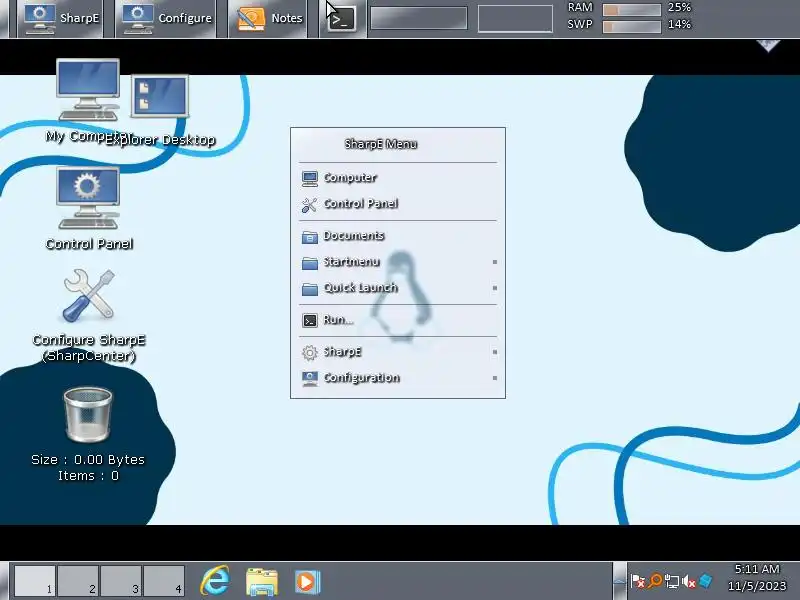Screen dimensions: 800x600
Task: Select Computer in SharpE Menu
Action: [397, 178]
